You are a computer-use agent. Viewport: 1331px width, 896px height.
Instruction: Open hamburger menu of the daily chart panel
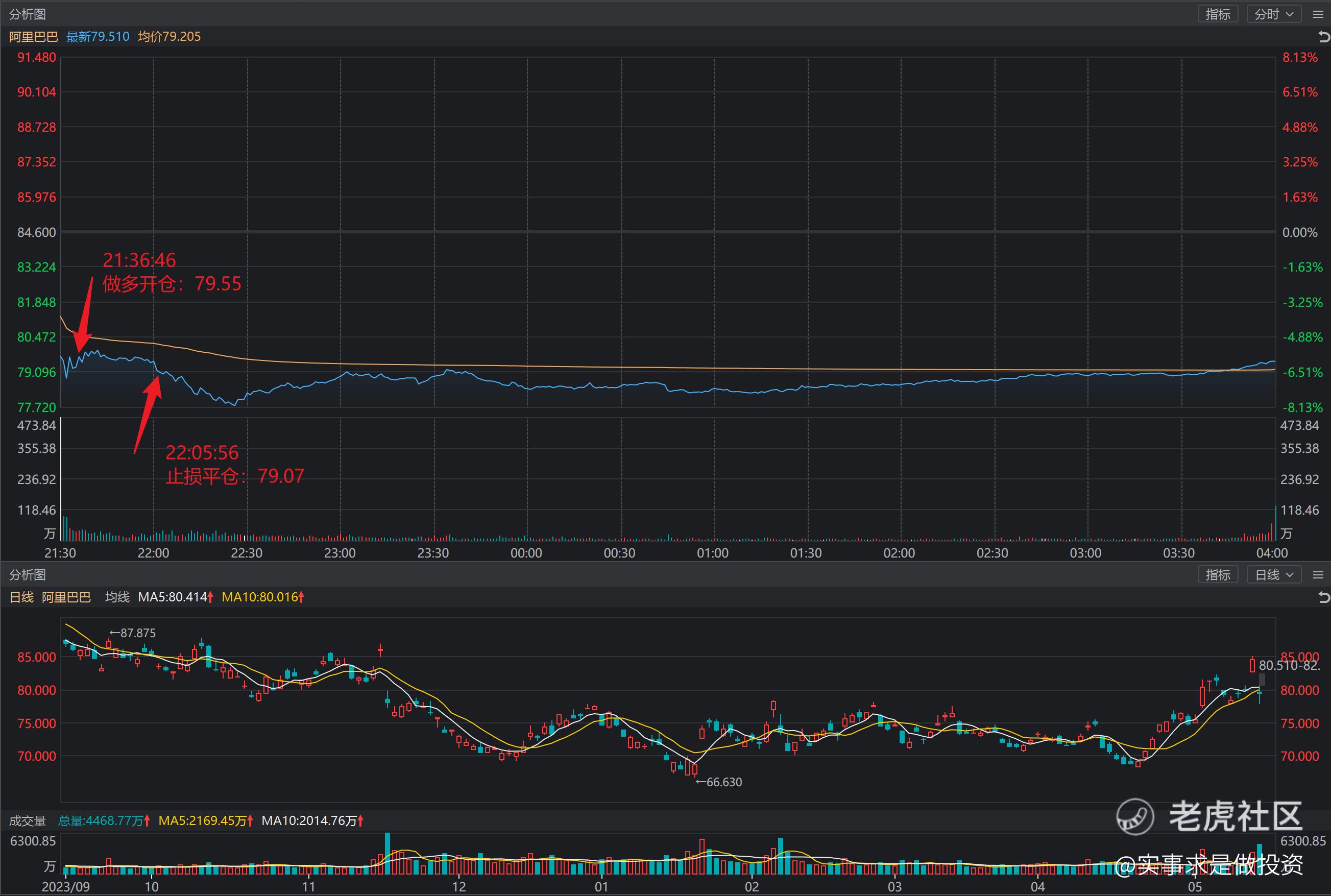(x=1318, y=575)
